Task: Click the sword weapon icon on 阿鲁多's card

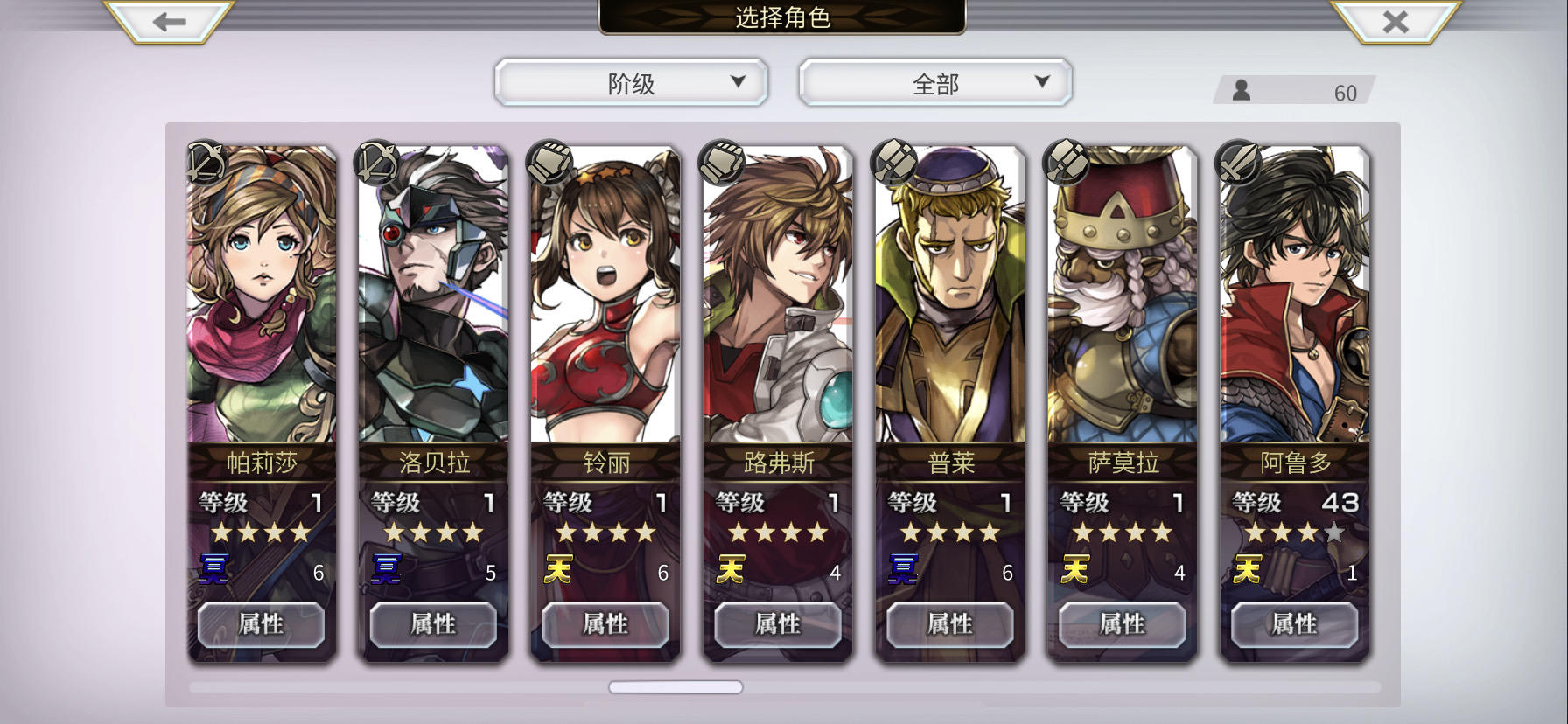Action: click(x=1239, y=163)
